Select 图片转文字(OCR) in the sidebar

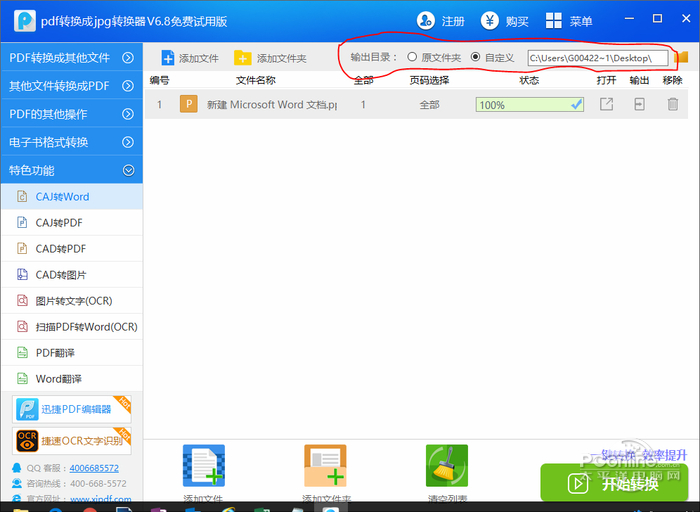(x=72, y=300)
